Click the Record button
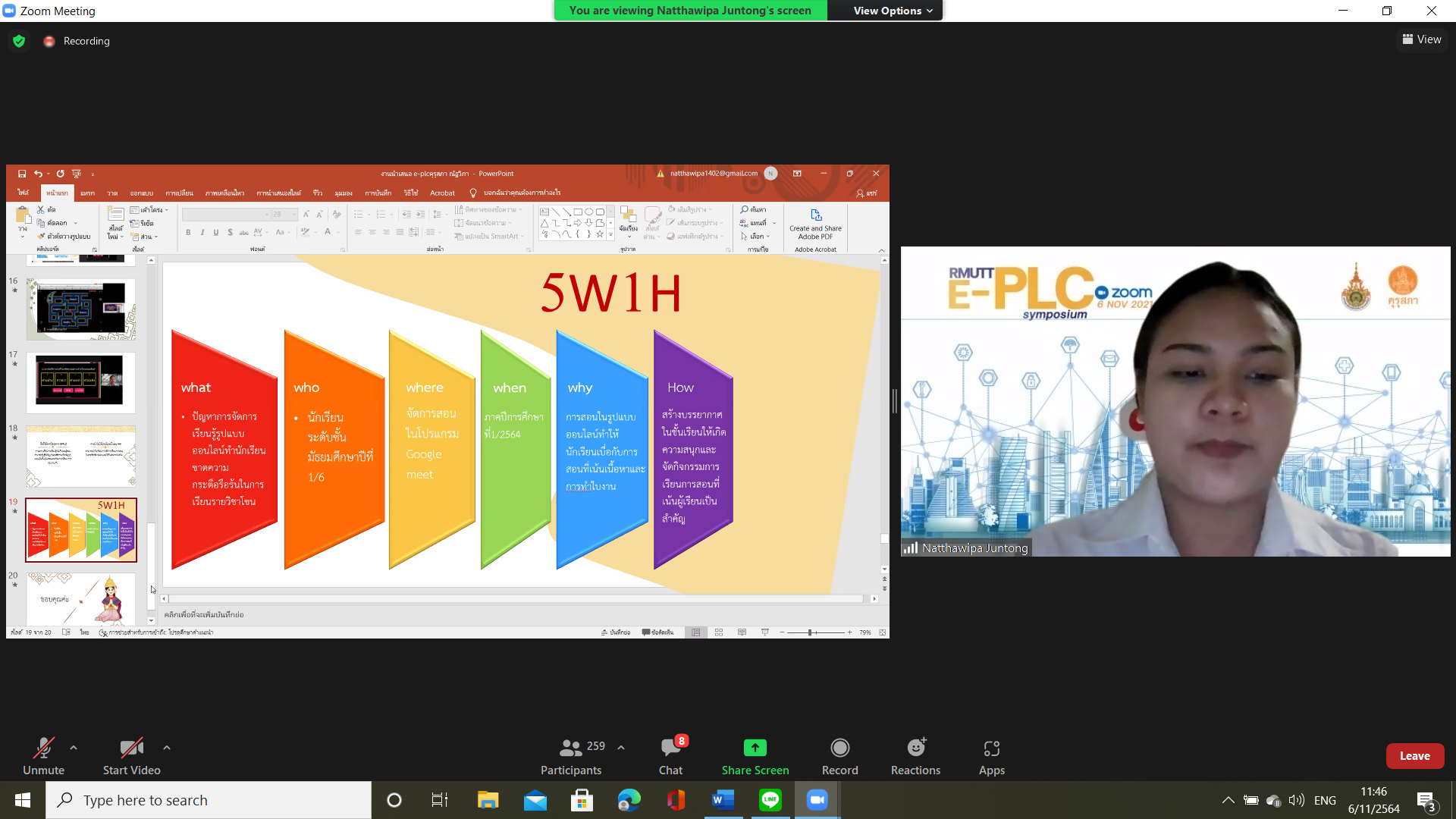Screen dimensions: 1456x819 click(840, 756)
